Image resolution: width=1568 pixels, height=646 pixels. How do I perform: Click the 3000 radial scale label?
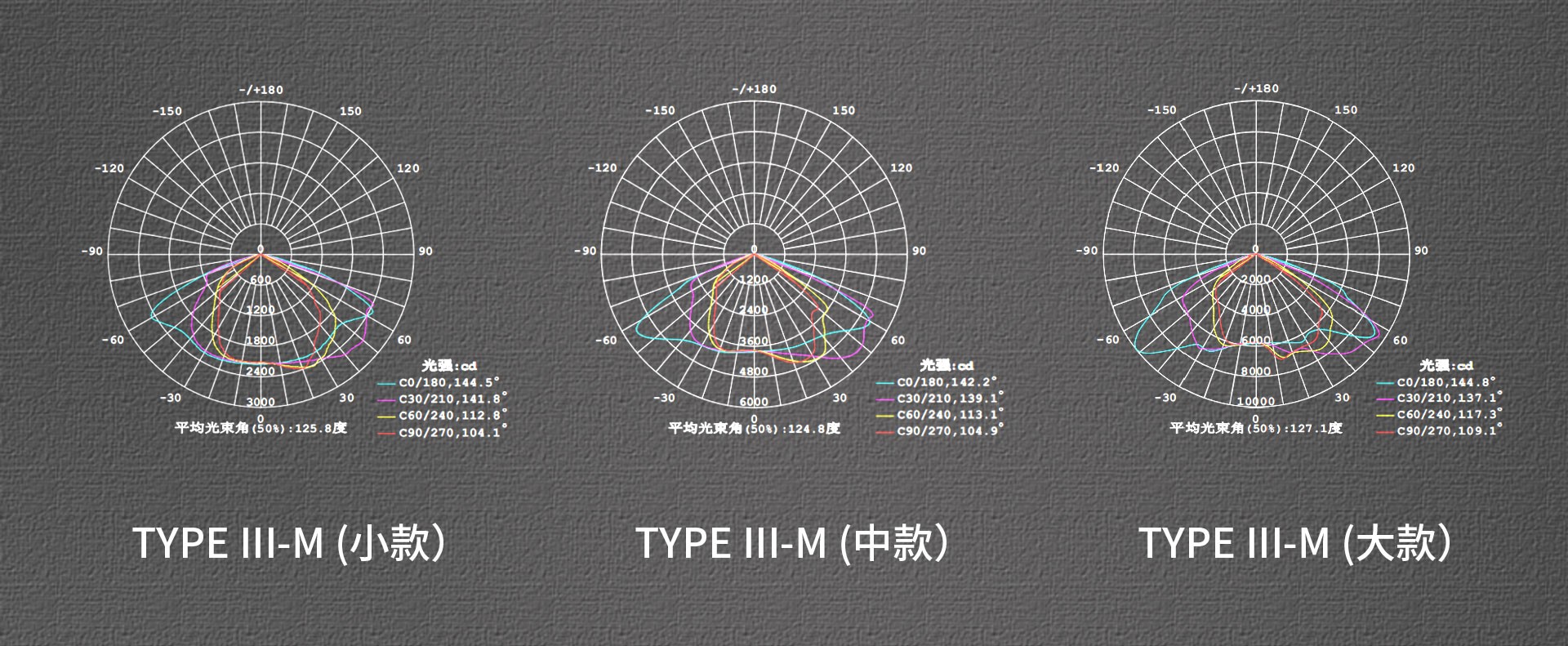click(261, 402)
